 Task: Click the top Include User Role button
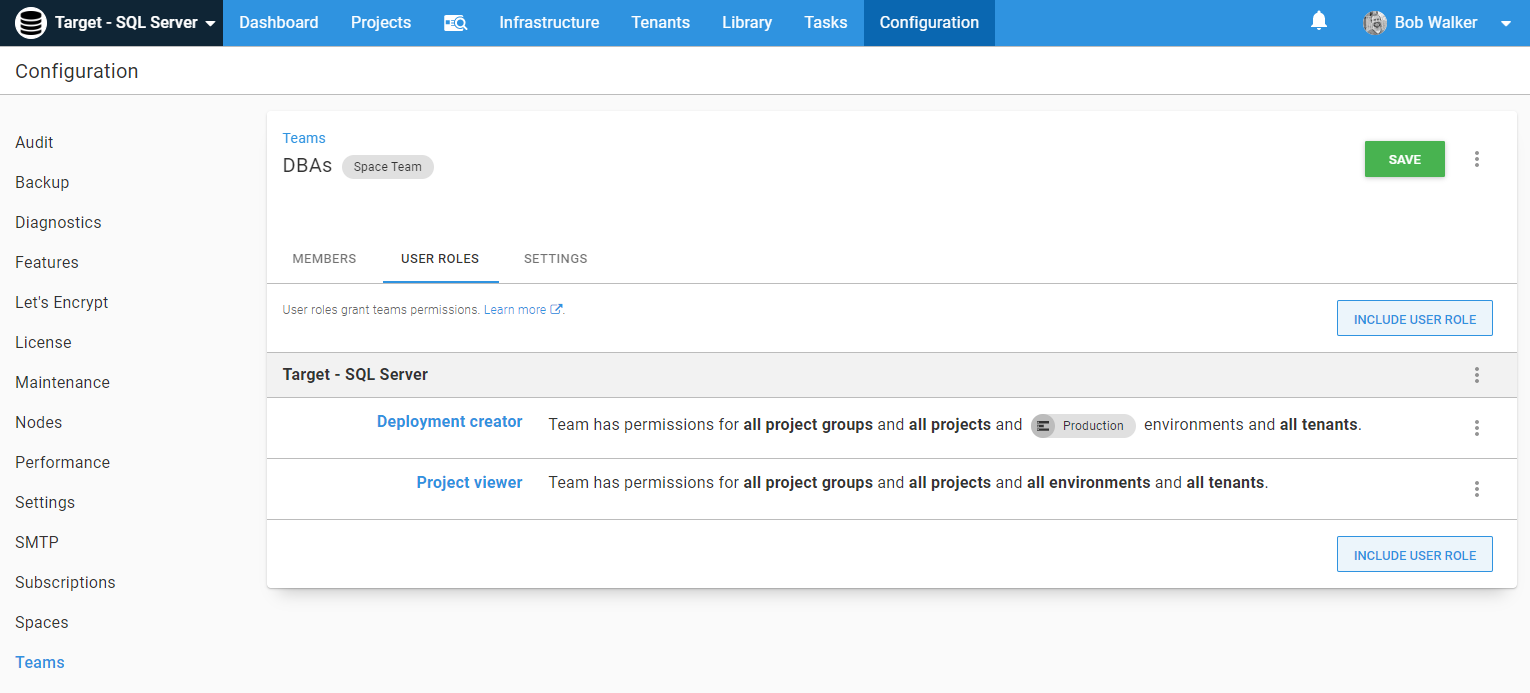tap(1414, 319)
